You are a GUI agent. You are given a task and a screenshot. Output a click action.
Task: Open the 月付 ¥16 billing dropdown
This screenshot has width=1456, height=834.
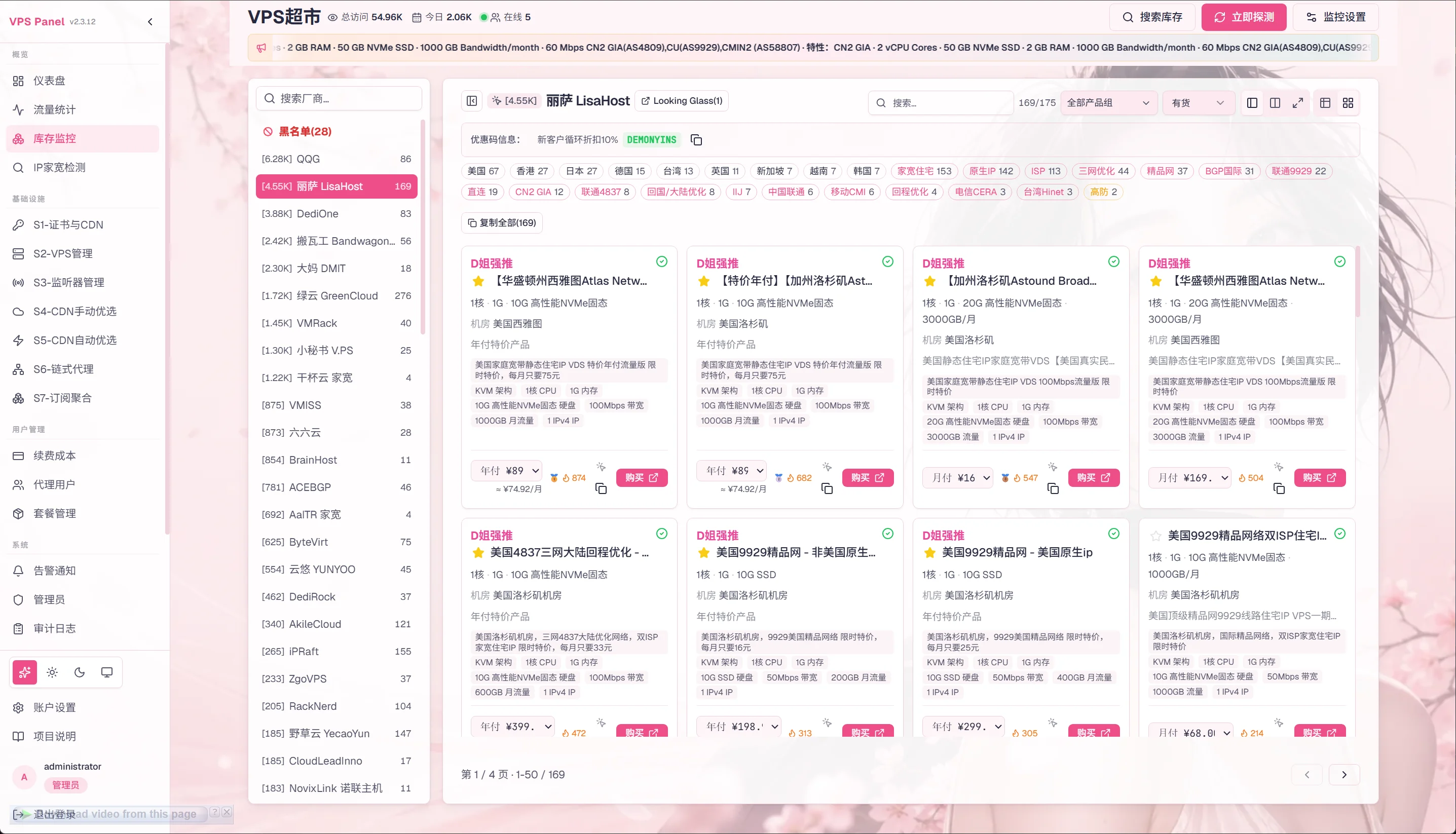[x=958, y=478]
